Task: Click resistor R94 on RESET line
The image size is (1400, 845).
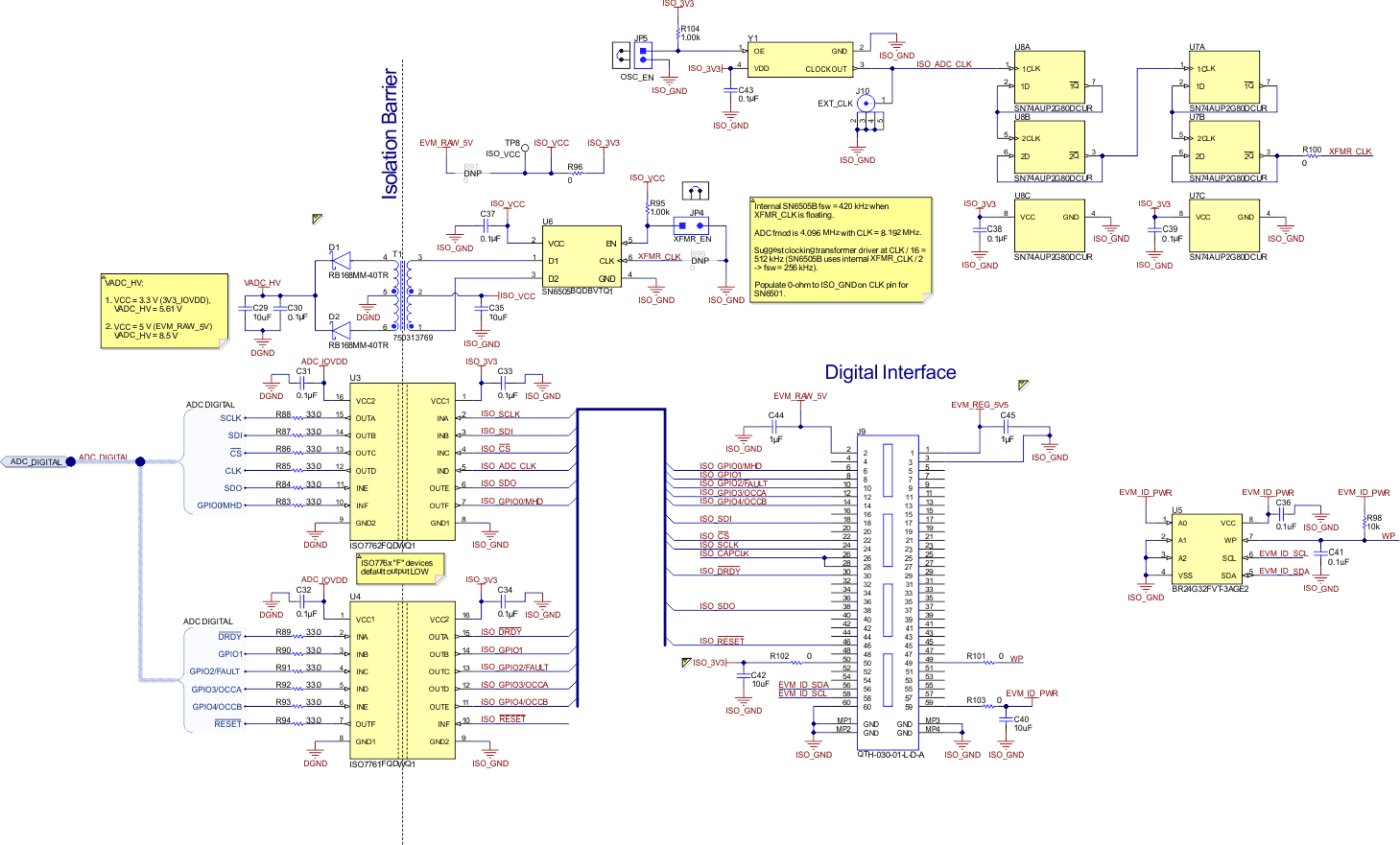Action: point(299,722)
